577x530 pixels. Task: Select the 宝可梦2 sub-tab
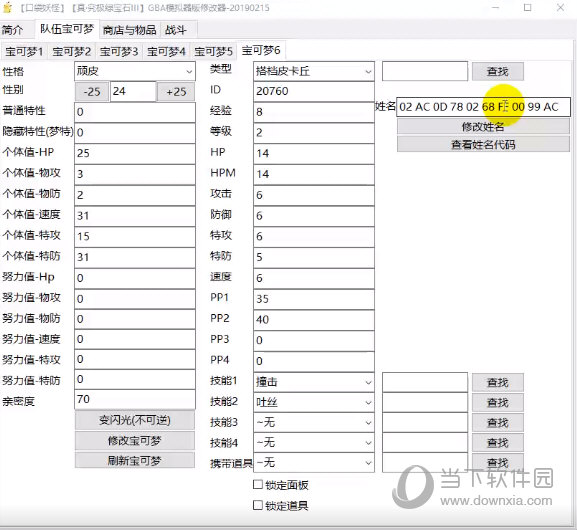tap(71, 51)
